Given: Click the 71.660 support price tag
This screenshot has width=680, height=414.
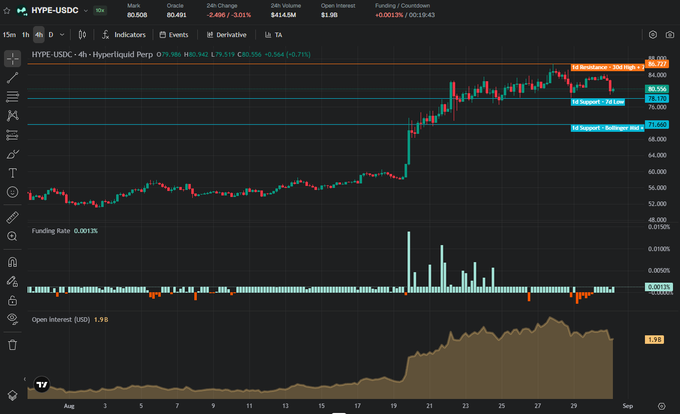Looking at the screenshot, I should tap(657, 125).
